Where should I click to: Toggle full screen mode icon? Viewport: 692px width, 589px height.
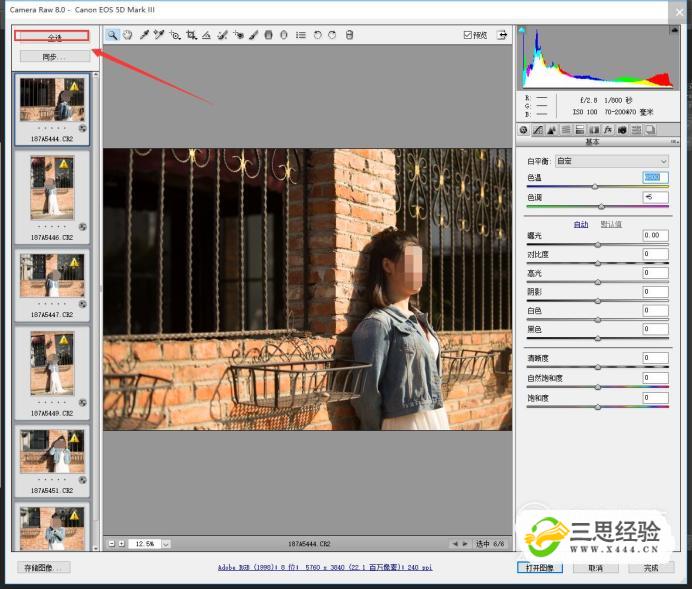[500, 35]
